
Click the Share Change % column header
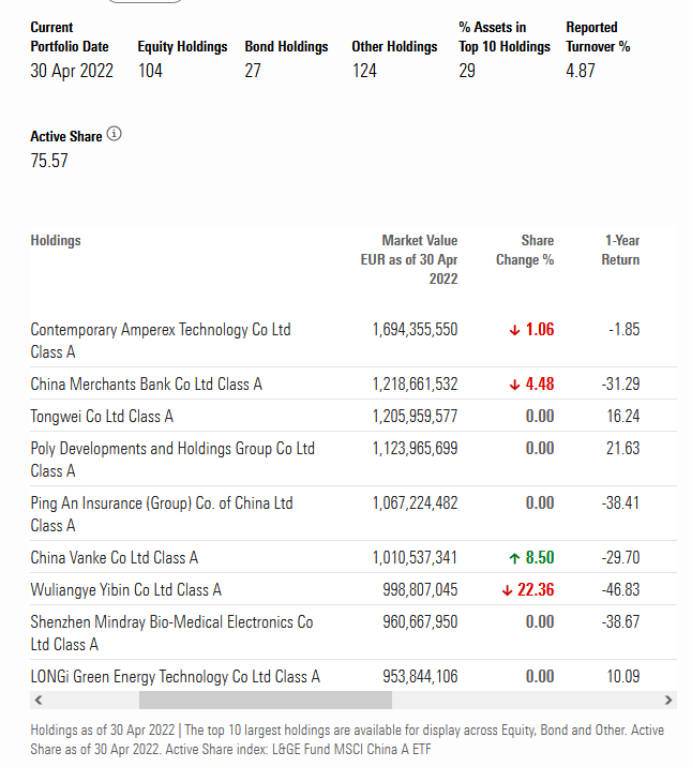[x=525, y=250]
